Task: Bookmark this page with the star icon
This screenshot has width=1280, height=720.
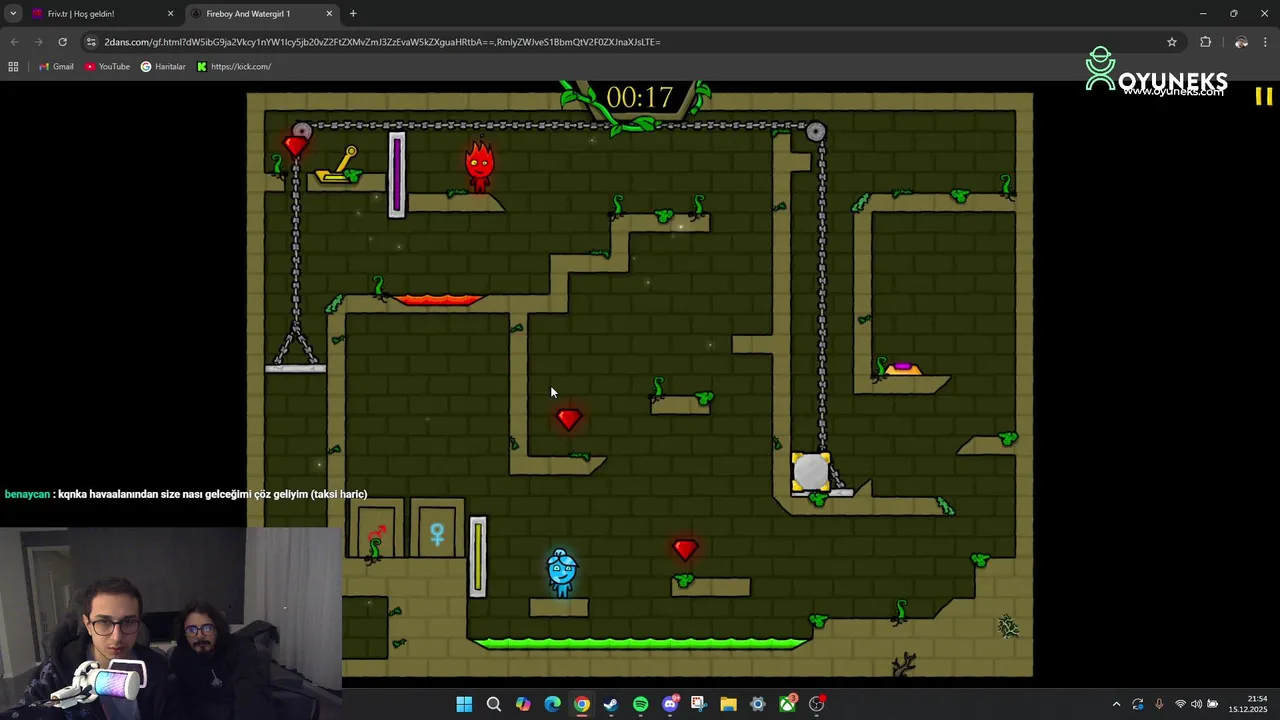Action: pyautogui.click(x=1172, y=42)
